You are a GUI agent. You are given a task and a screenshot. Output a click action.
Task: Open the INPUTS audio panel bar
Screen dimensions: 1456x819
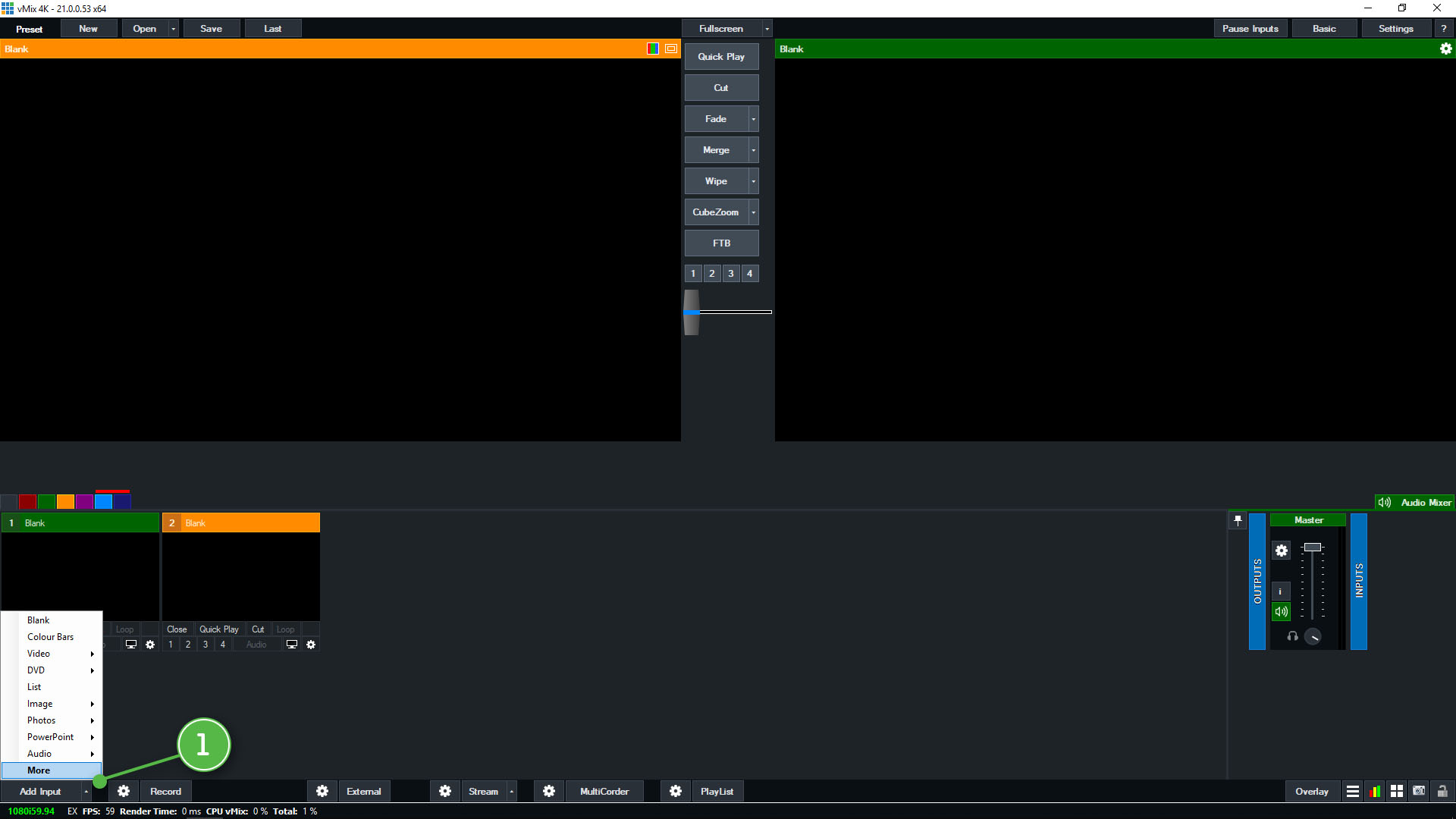point(1359,582)
